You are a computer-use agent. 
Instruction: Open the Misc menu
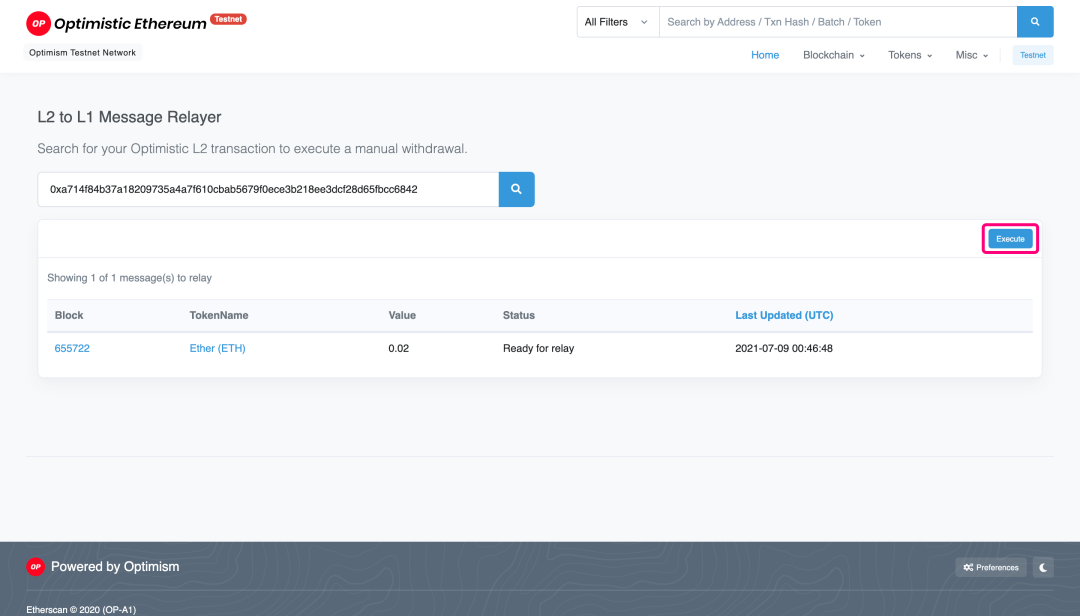click(971, 55)
